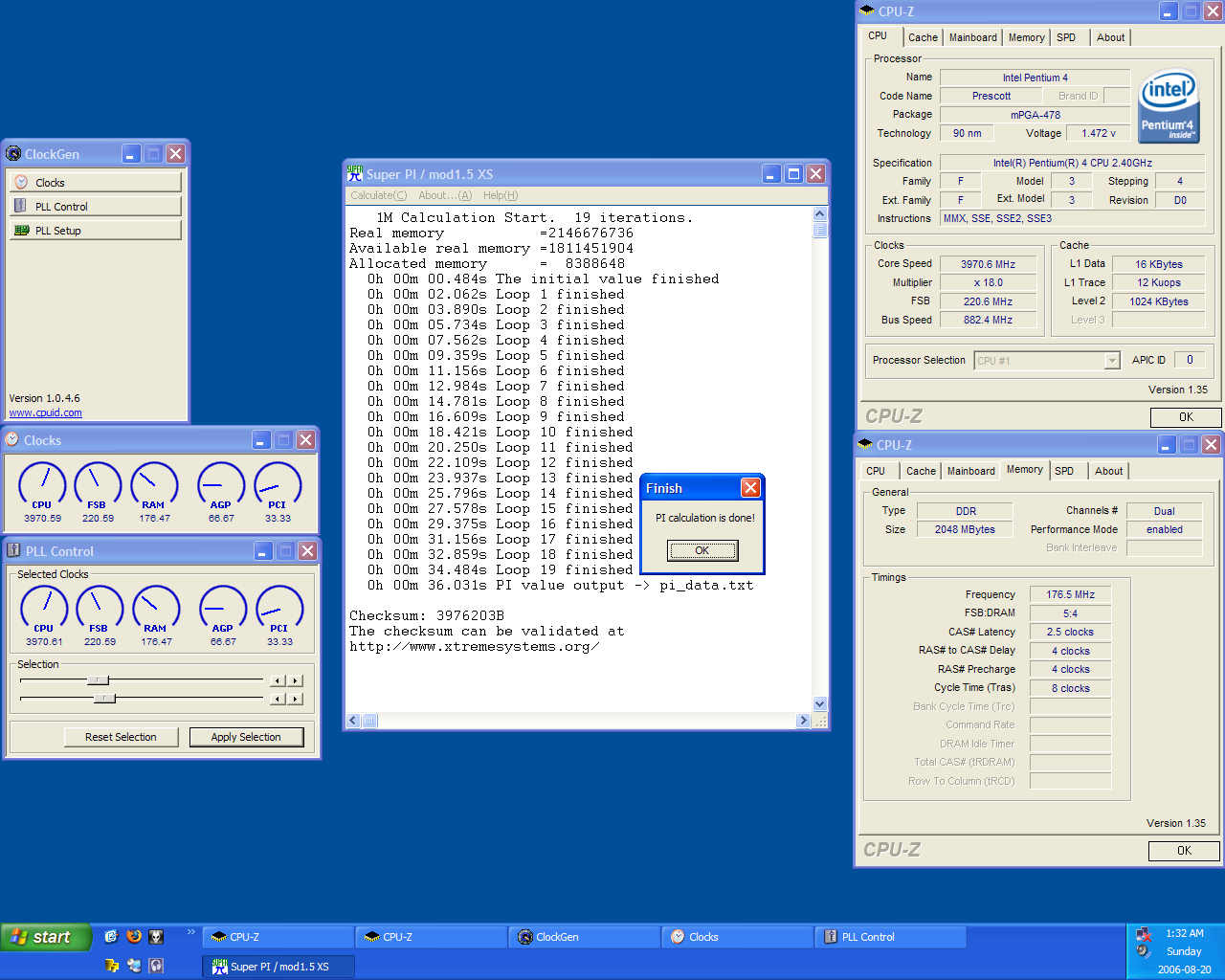The height and width of the screenshot is (980, 1225).
Task: Click the system tray clock 1:32 AM
Action: 1184,933
